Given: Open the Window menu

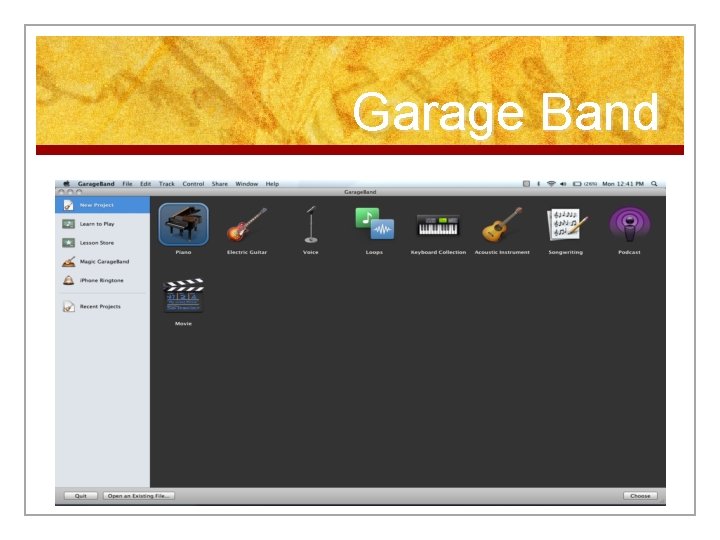Looking at the screenshot, I should [x=247, y=184].
